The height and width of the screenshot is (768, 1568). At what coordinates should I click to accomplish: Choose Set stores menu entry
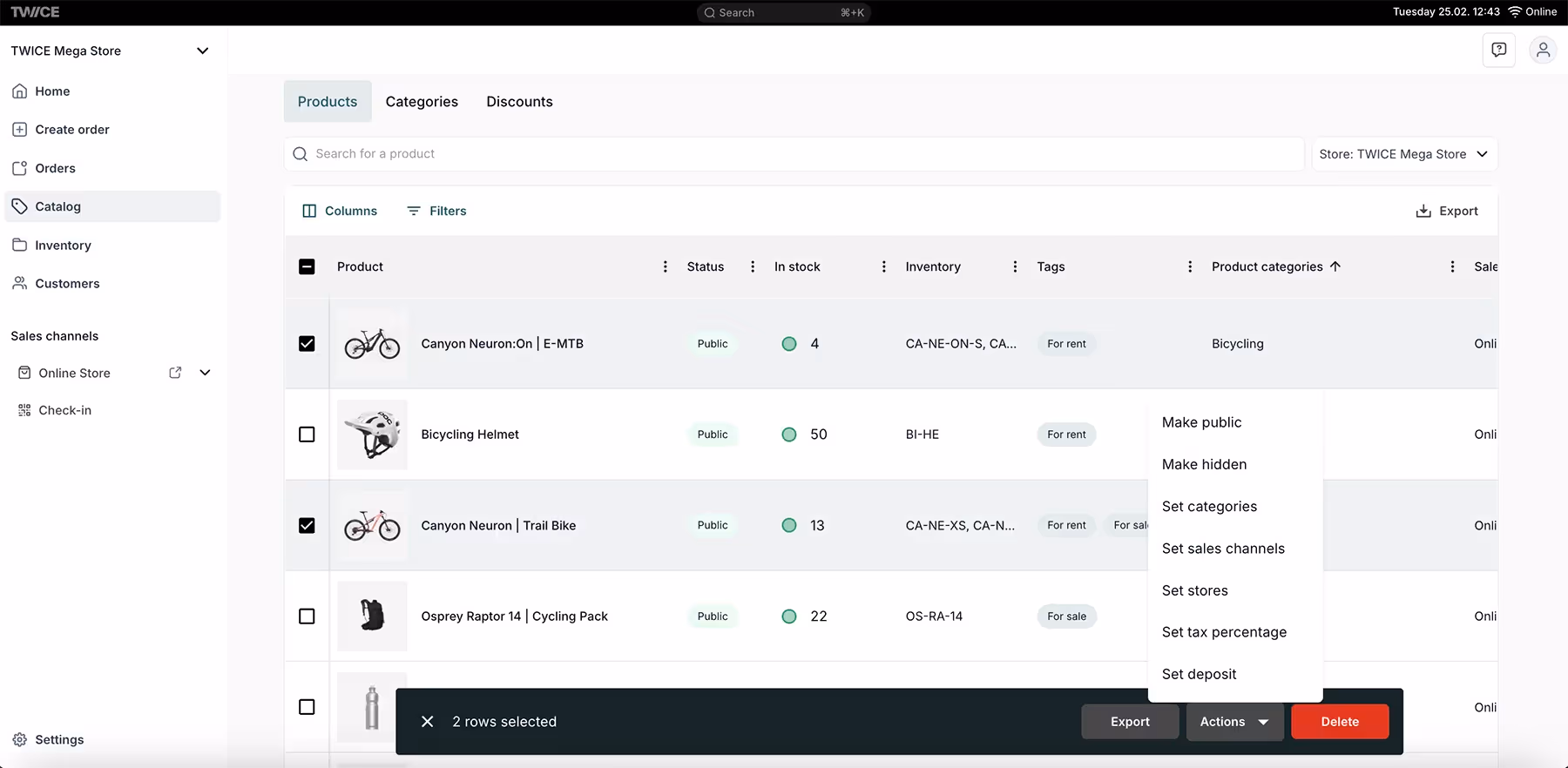pyautogui.click(x=1235, y=590)
